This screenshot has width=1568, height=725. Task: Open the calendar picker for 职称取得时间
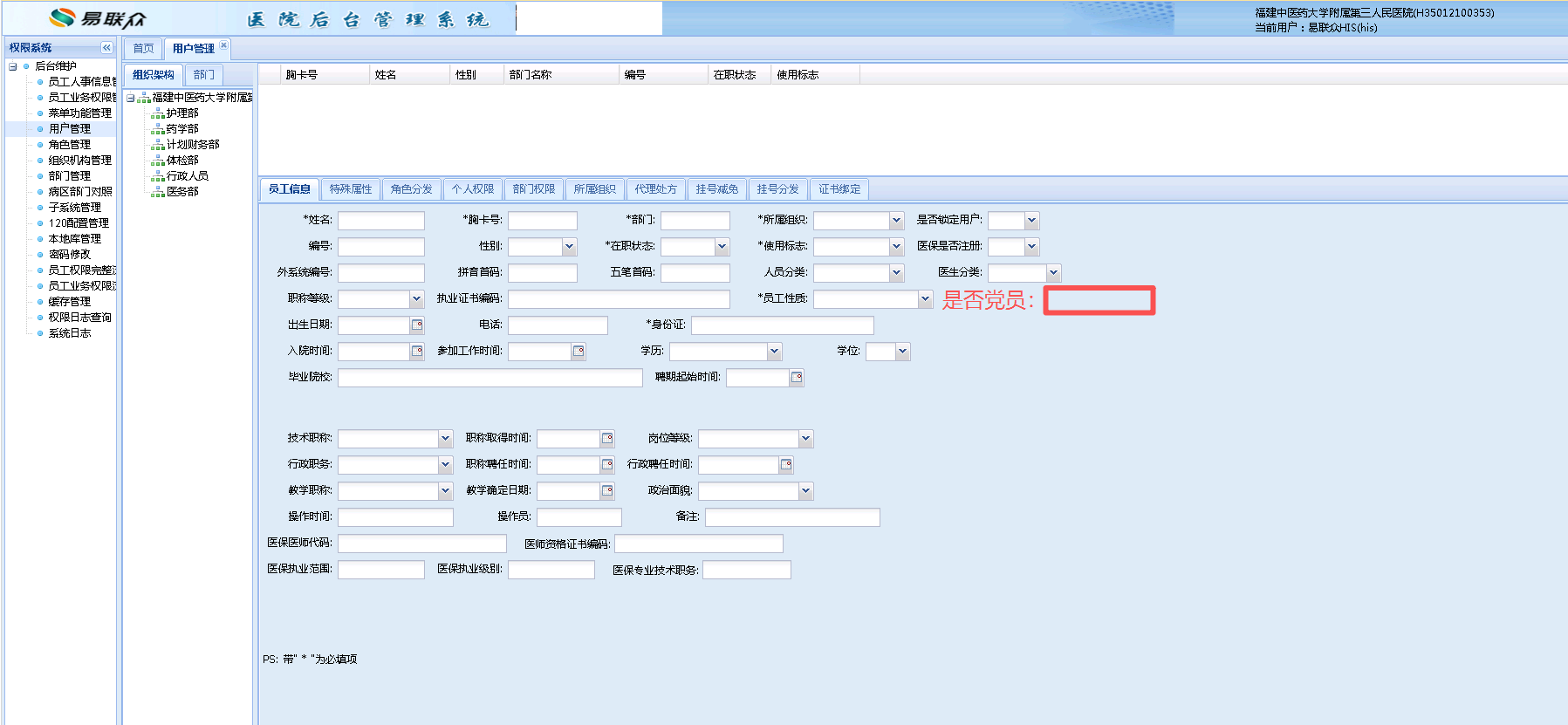coord(607,439)
